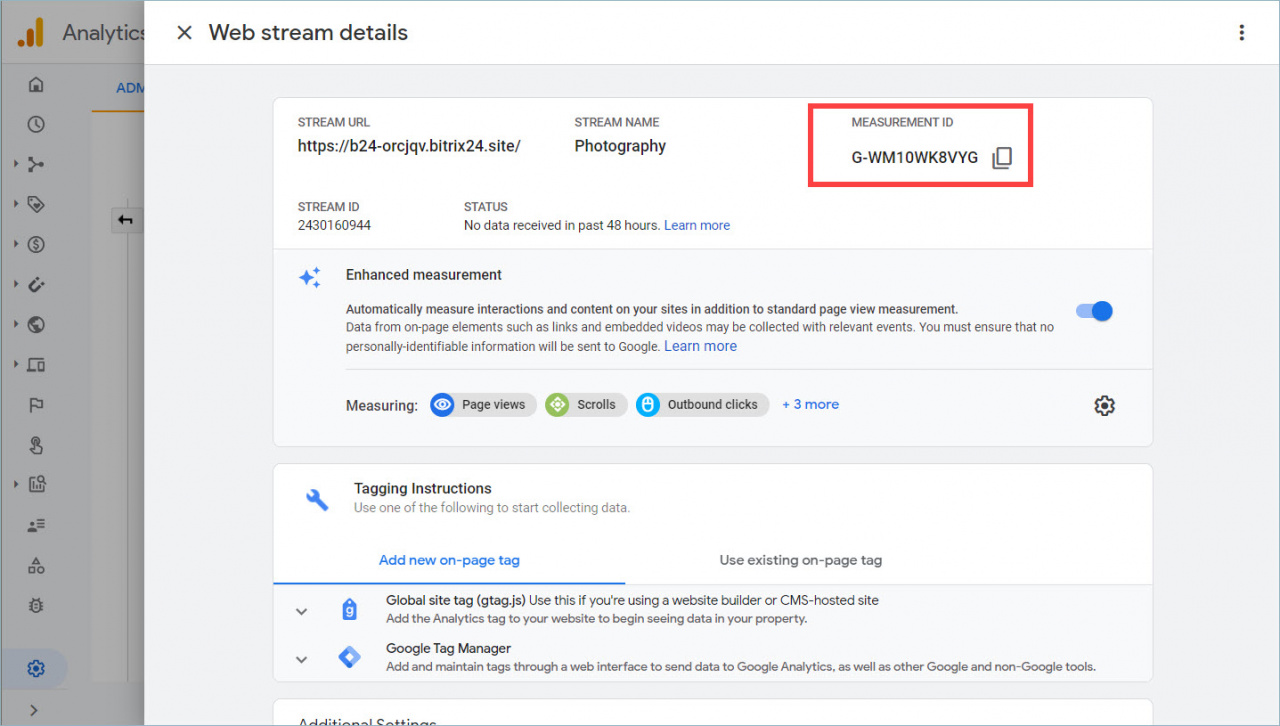This screenshot has width=1280, height=726.
Task: Select the Add new on-page tag tab
Action: (x=449, y=560)
